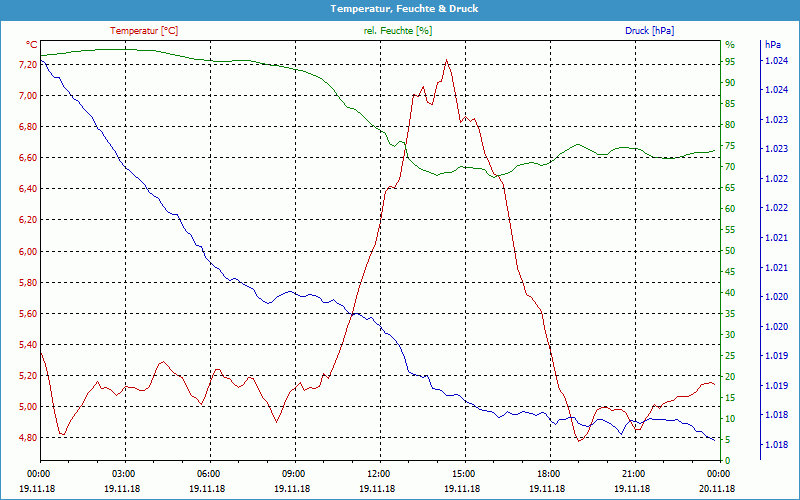Screen dimensions: 800x500
Task: Click the 95 humidity axis tick
Action: coord(730,61)
